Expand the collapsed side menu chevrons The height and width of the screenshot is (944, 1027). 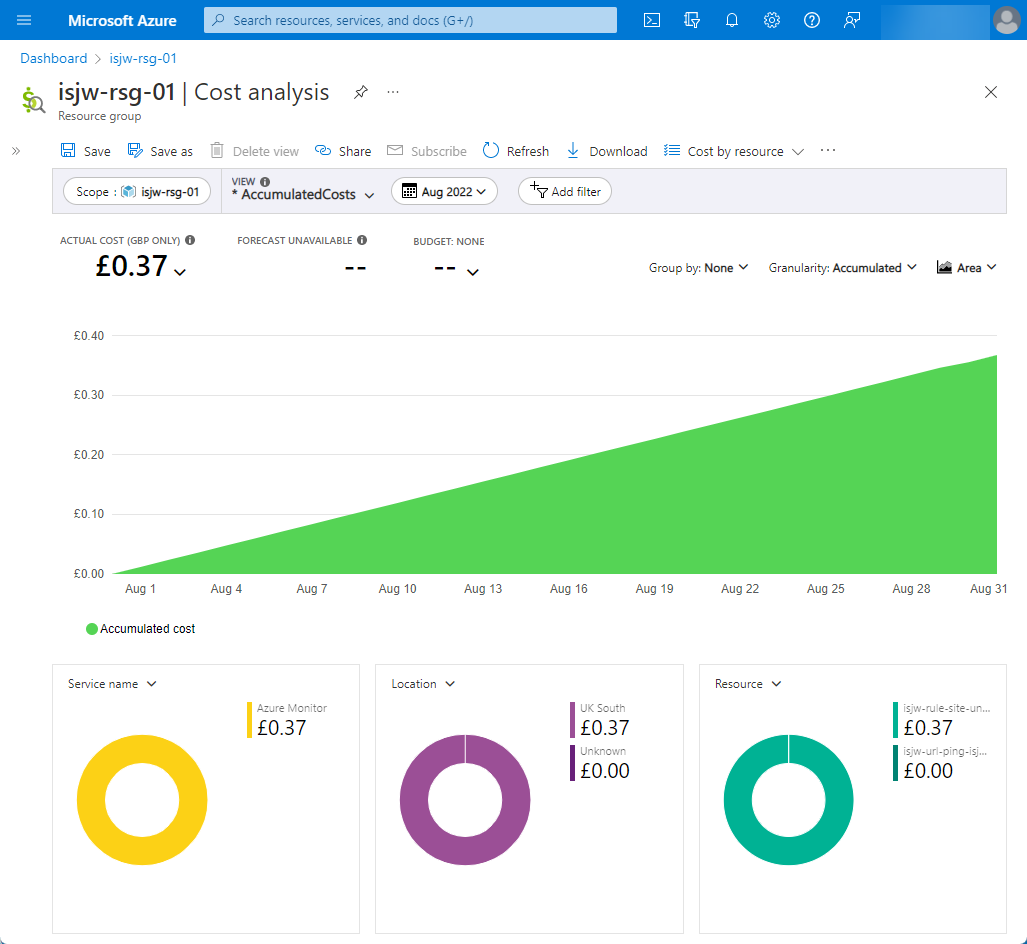(x=16, y=151)
